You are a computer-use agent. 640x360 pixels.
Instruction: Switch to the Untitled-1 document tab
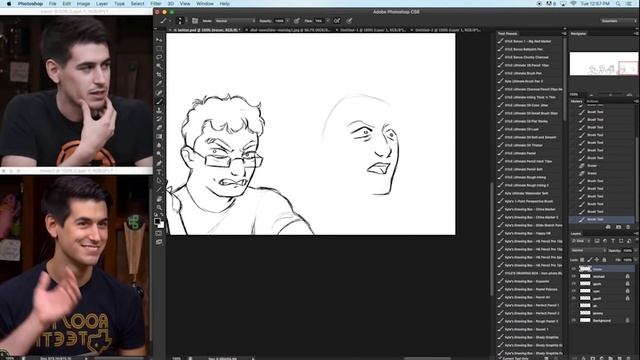click(372, 30)
